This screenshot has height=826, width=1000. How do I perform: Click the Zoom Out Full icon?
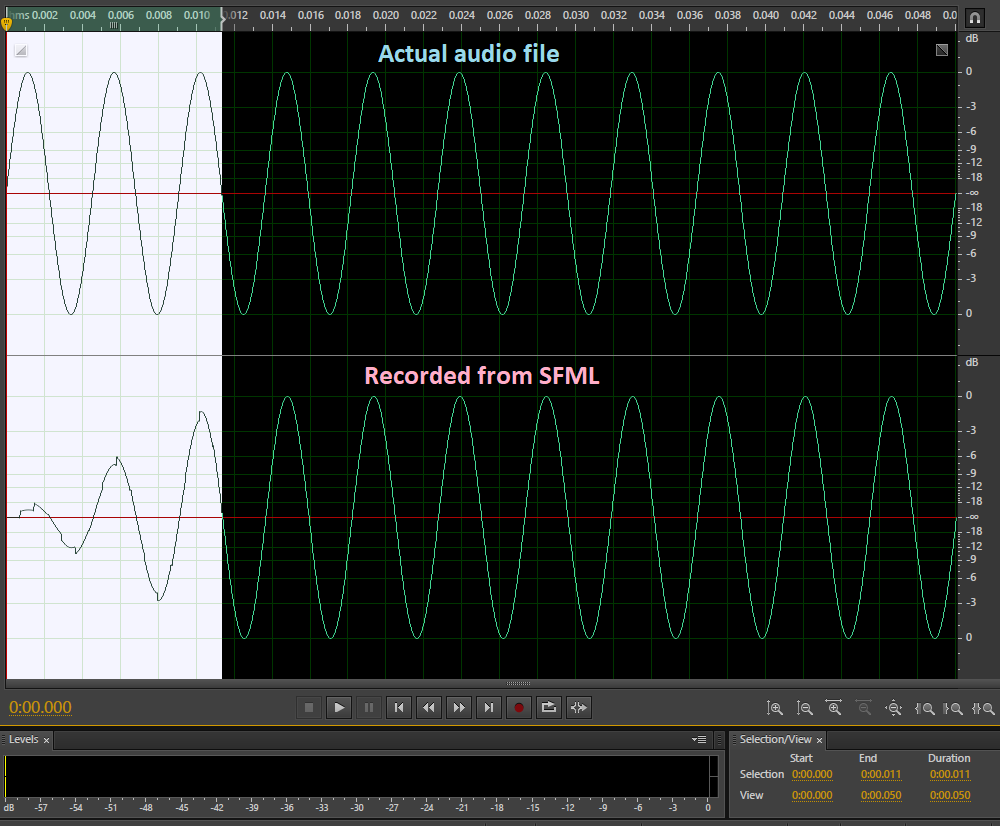[895, 708]
